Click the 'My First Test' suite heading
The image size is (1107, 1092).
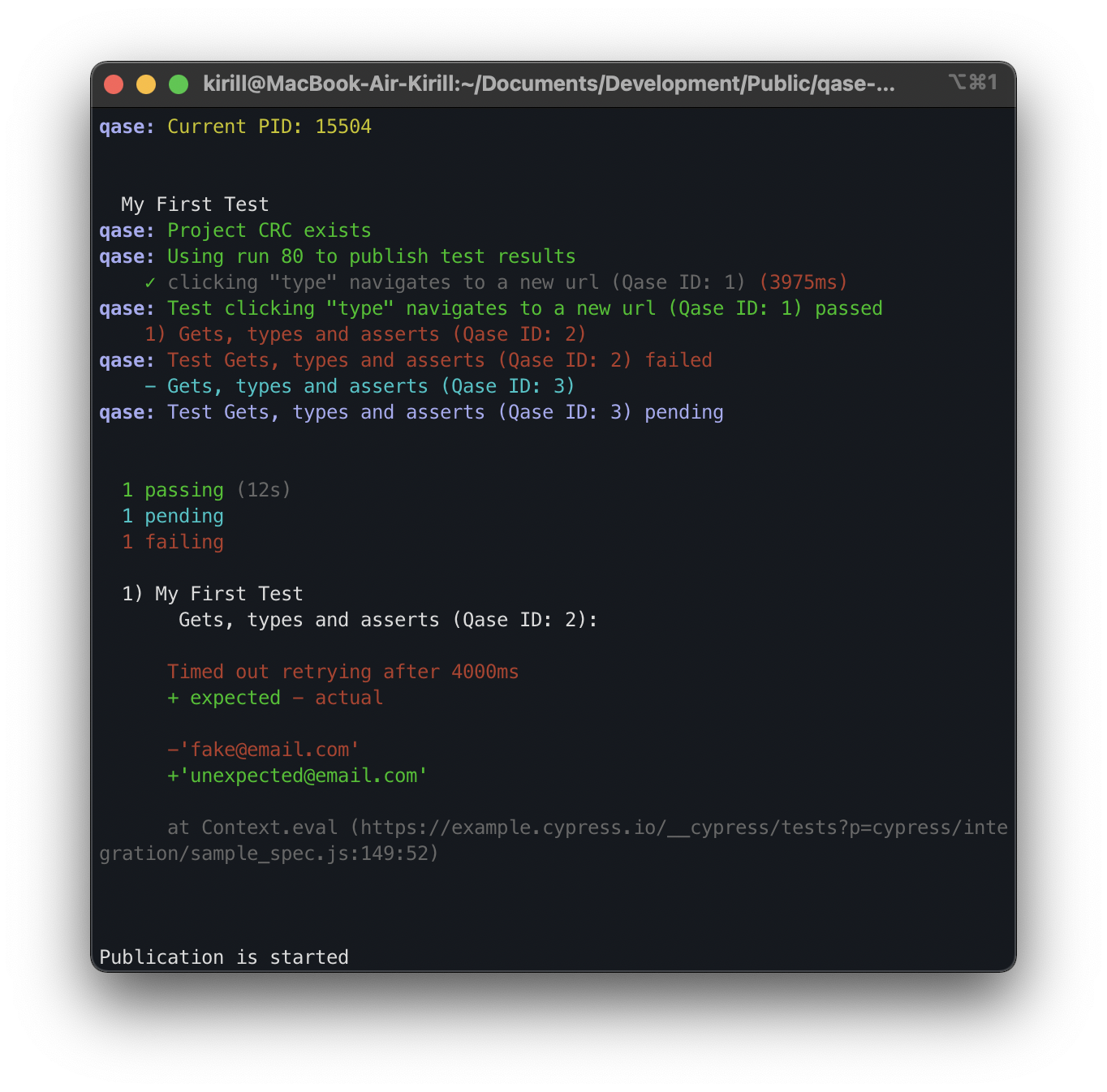195,204
